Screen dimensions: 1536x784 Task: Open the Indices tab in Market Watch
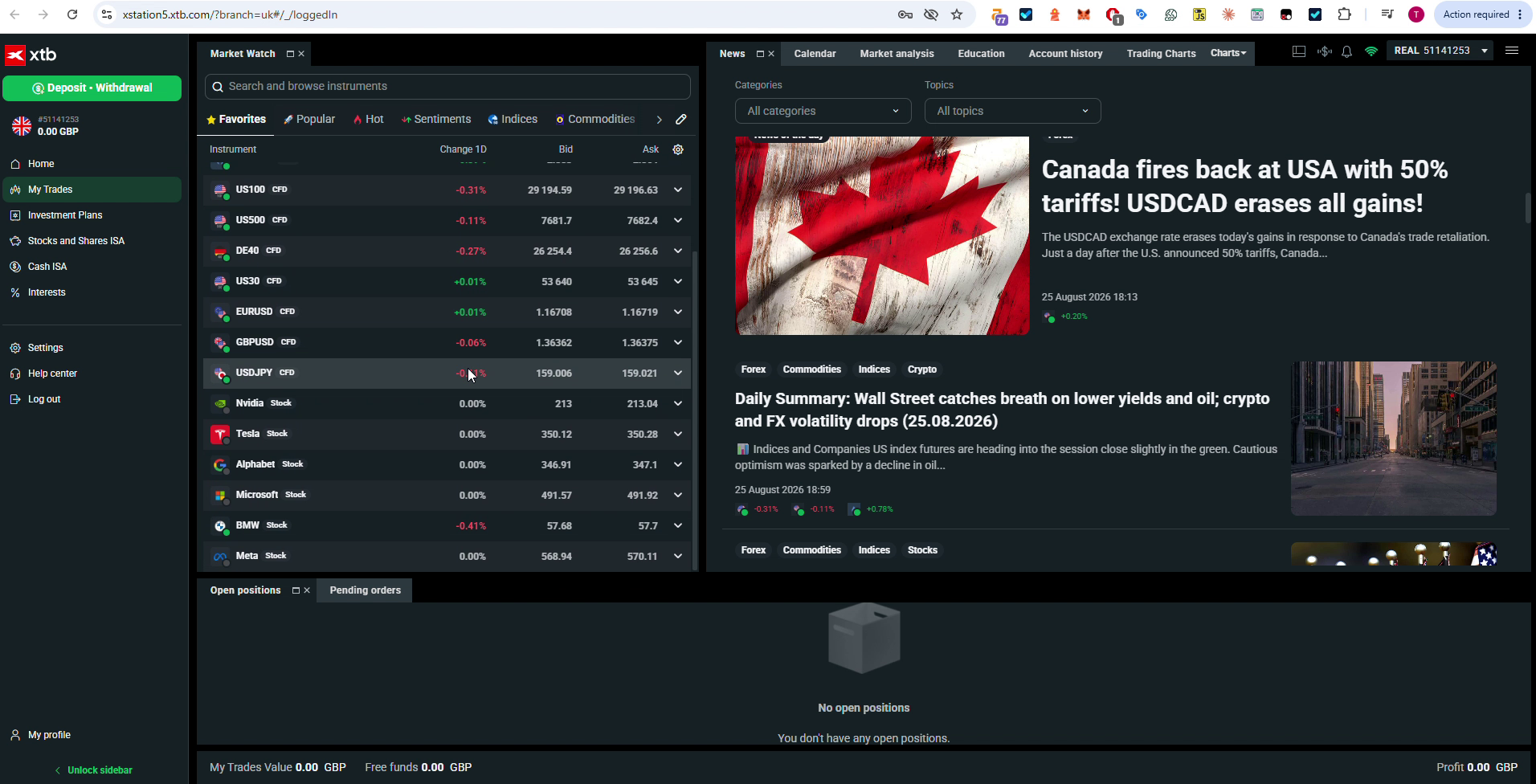pos(513,119)
